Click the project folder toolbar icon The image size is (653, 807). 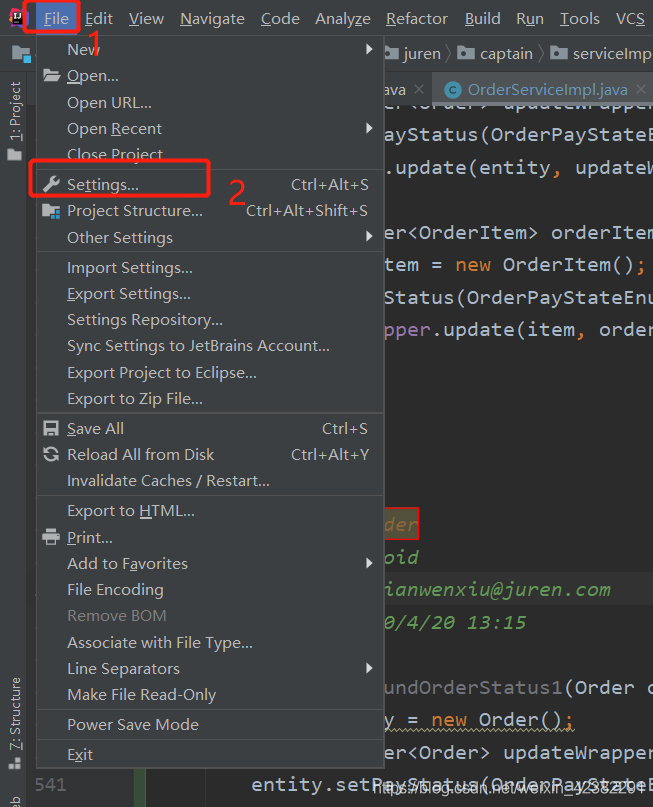click(x=21, y=53)
